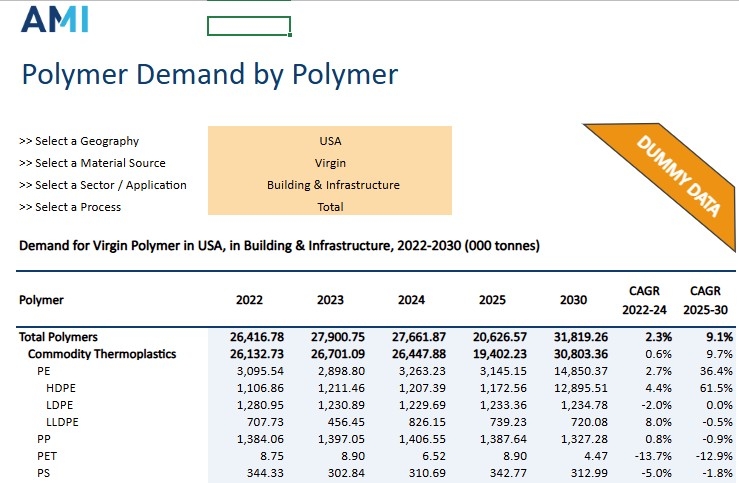Select the 2022 column header
This screenshot has width=739, height=483.
coord(250,299)
